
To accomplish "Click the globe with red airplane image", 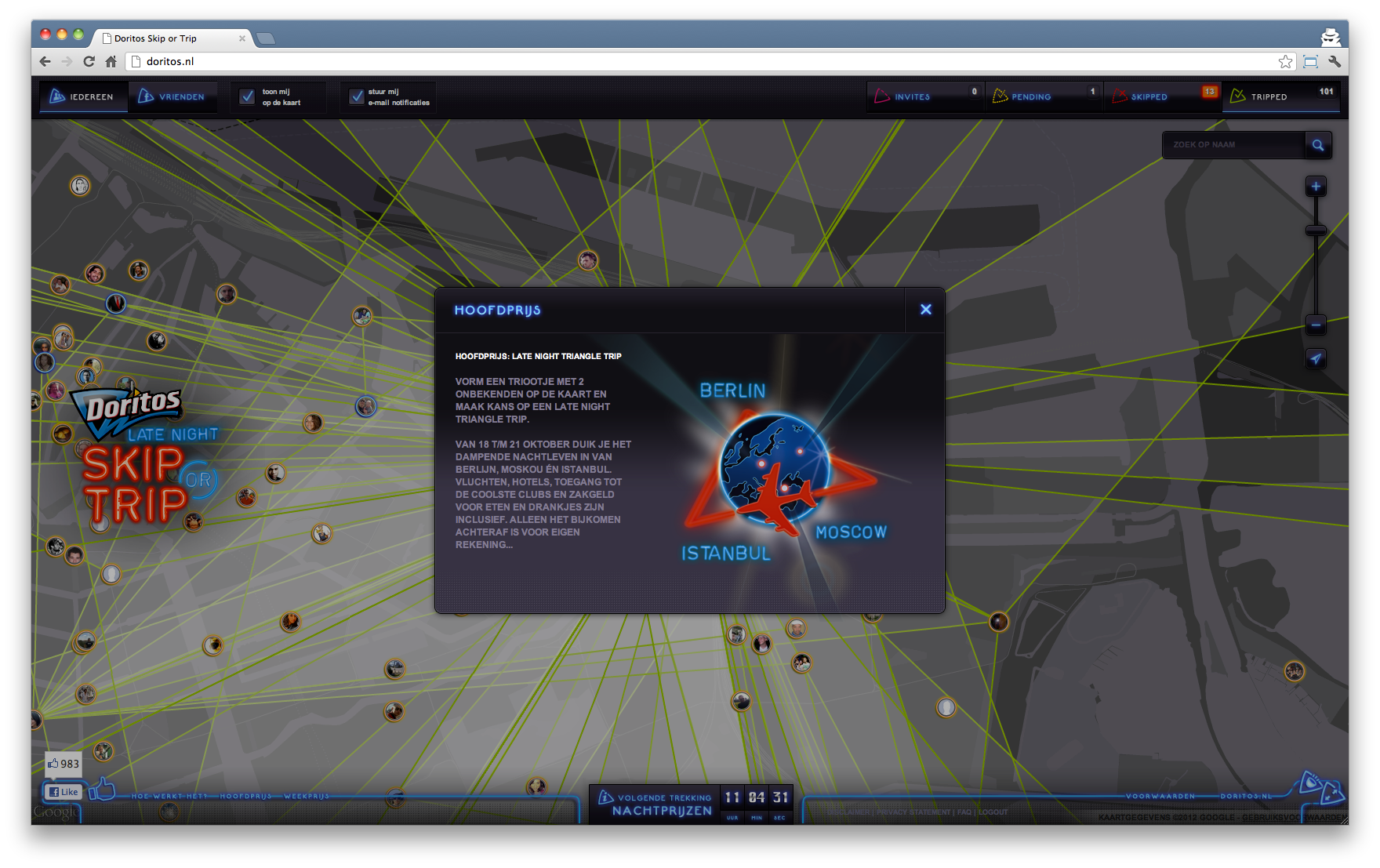I will (x=776, y=473).
